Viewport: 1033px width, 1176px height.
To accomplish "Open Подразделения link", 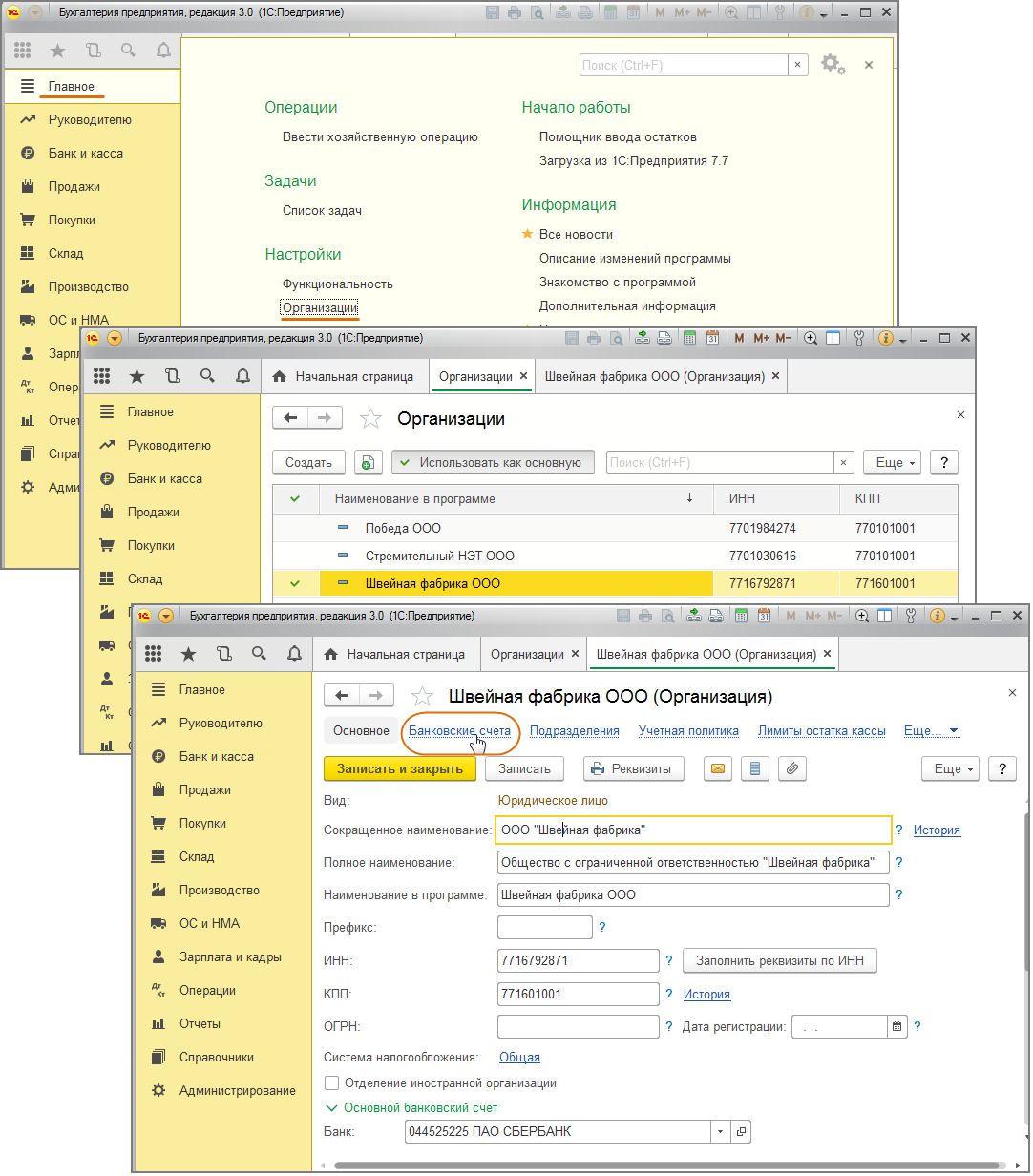I will coord(574,730).
